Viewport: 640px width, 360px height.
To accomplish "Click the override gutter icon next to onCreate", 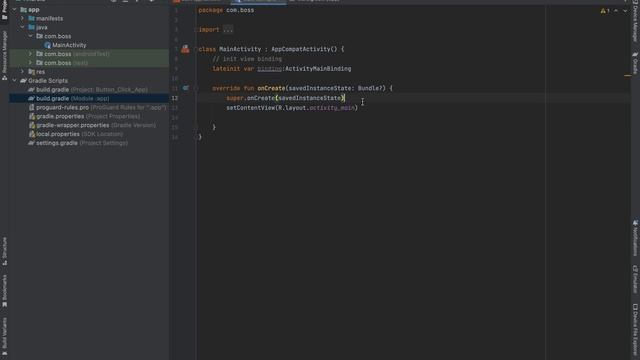I will click(x=186, y=88).
